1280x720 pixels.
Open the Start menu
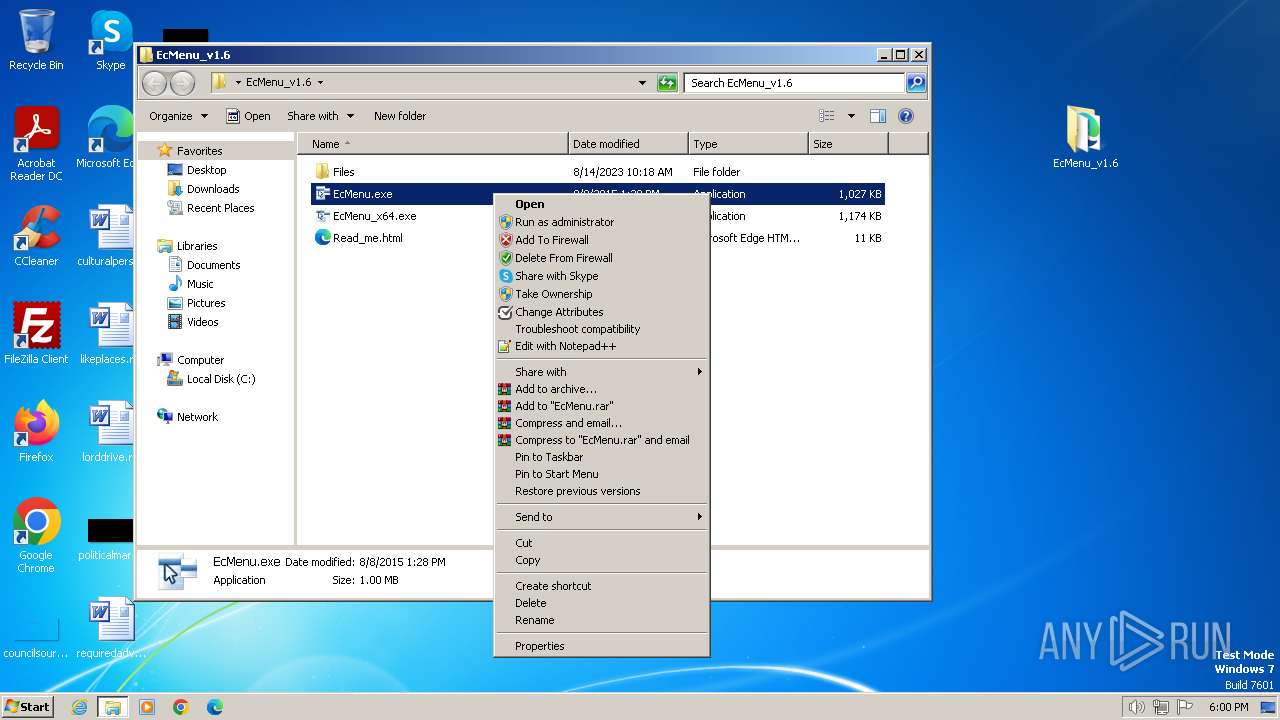coord(27,707)
